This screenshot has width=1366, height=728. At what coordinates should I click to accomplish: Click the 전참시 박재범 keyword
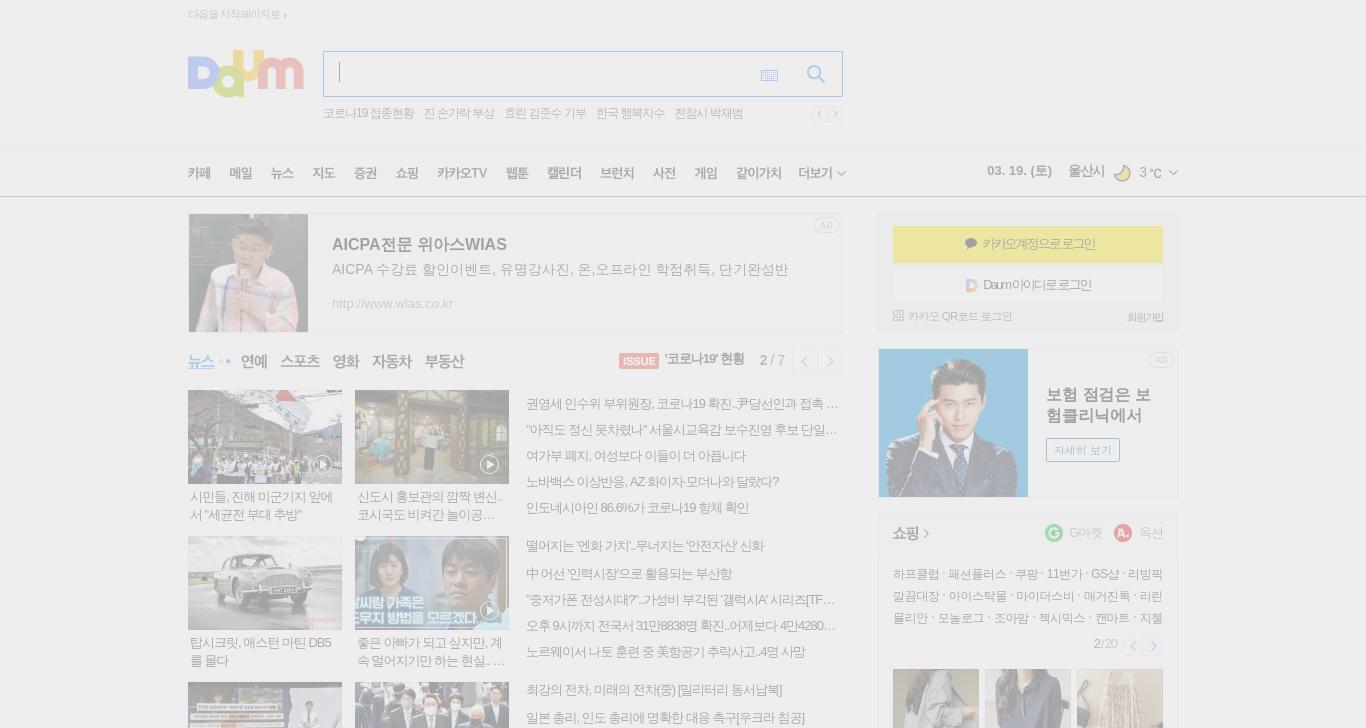tap(708, 114)
